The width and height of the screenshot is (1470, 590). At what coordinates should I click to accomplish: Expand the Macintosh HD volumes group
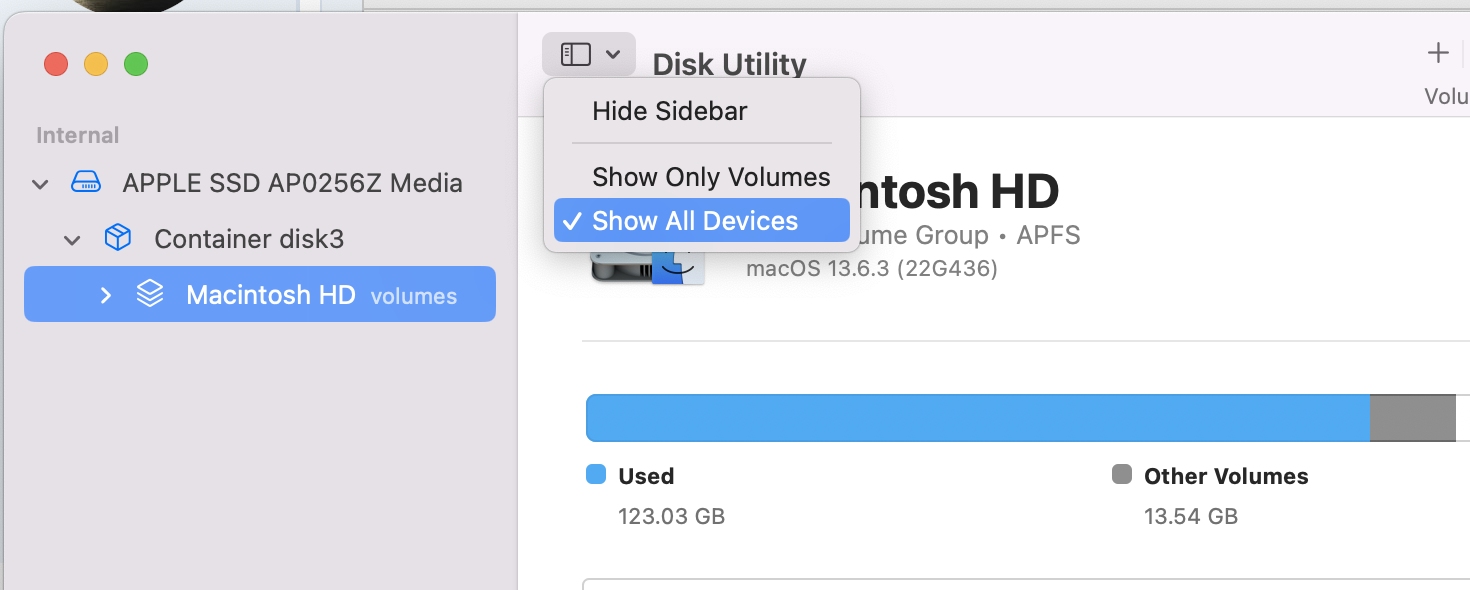(x=105, y=295)
